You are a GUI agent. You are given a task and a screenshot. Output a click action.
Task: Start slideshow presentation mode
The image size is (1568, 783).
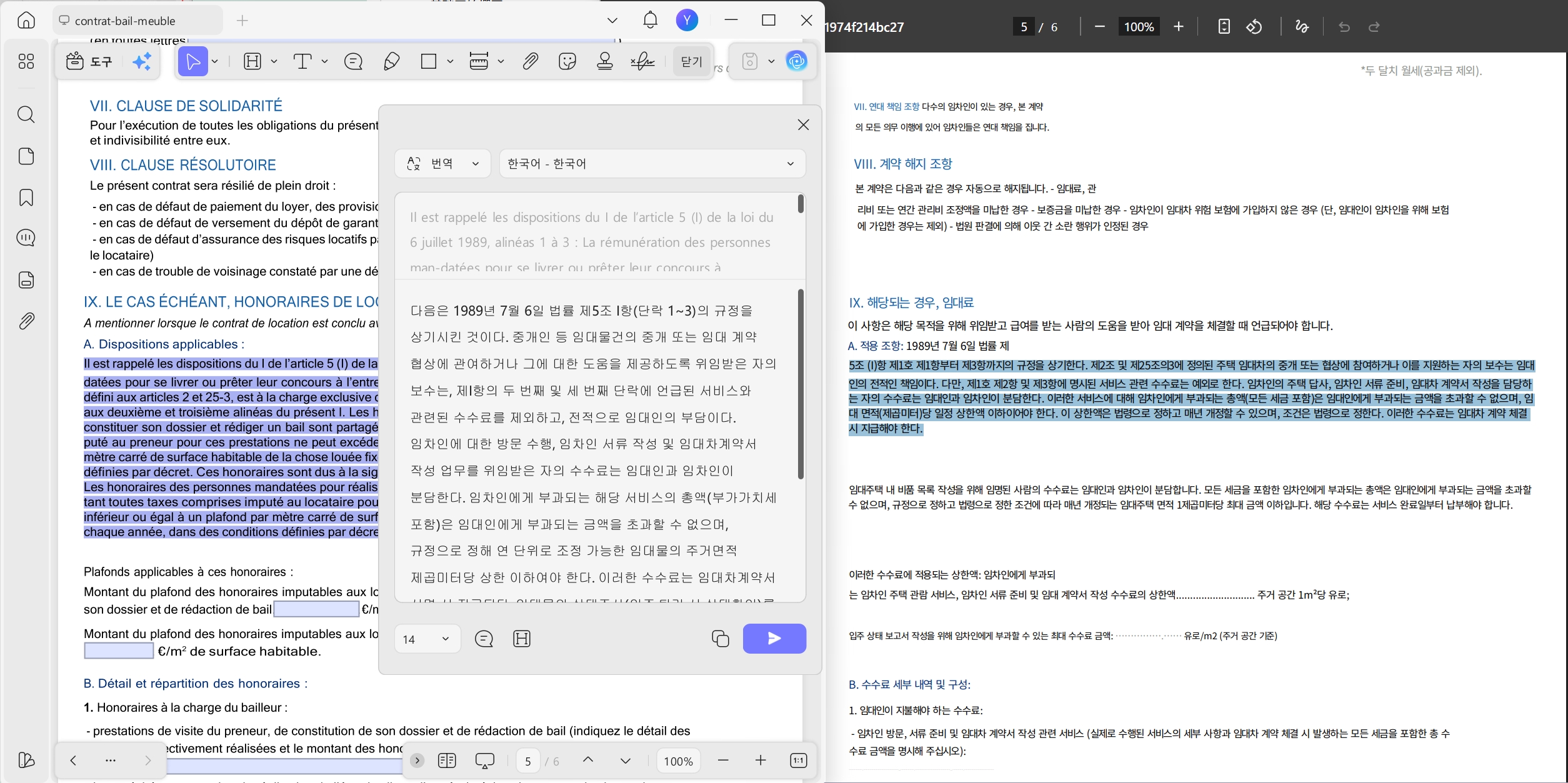click(x=484, y=761)
